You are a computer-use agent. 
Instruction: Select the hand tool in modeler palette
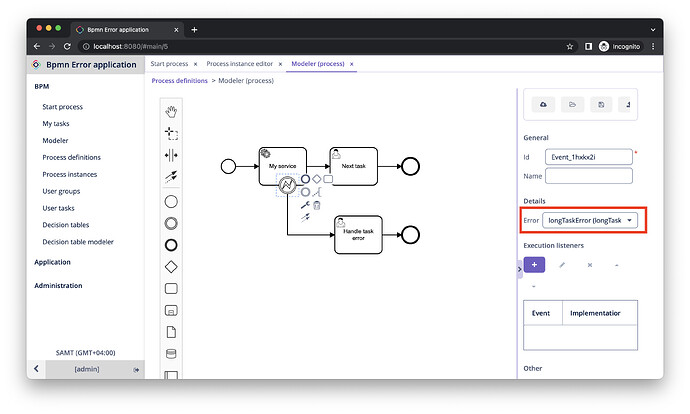tap(171, 112)
